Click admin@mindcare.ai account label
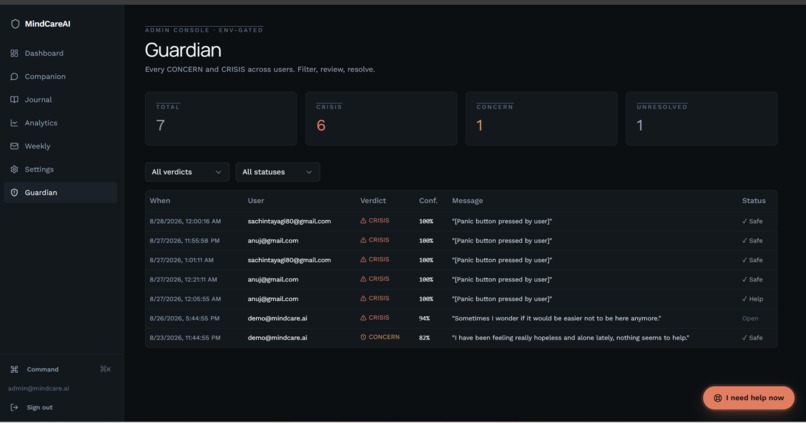The image size is (806, 423). 39,389
